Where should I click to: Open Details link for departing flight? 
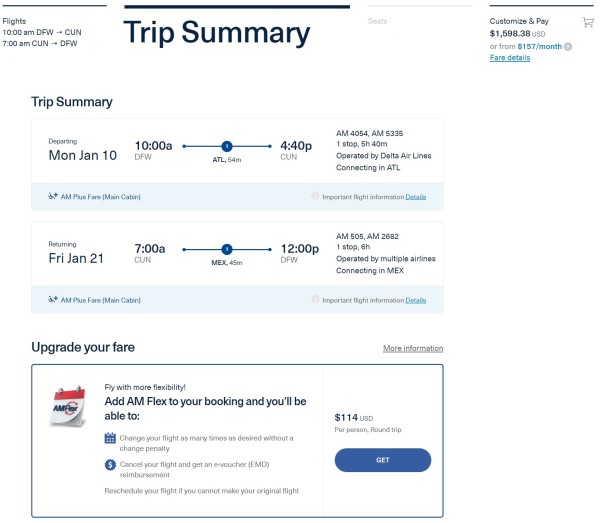(415, 197)
